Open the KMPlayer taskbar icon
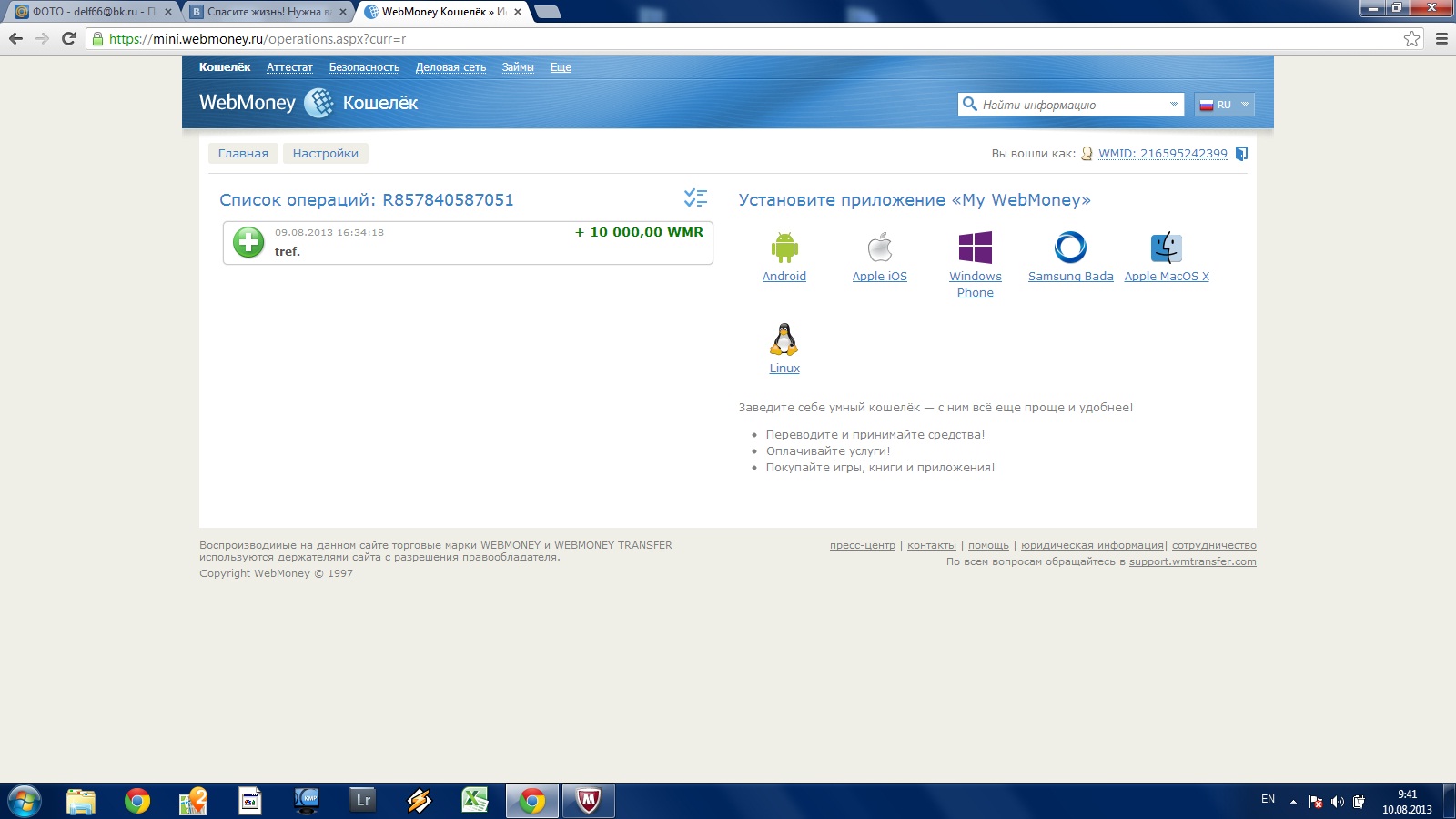This screenshot has height=819, width=1456. coord(307,801)
